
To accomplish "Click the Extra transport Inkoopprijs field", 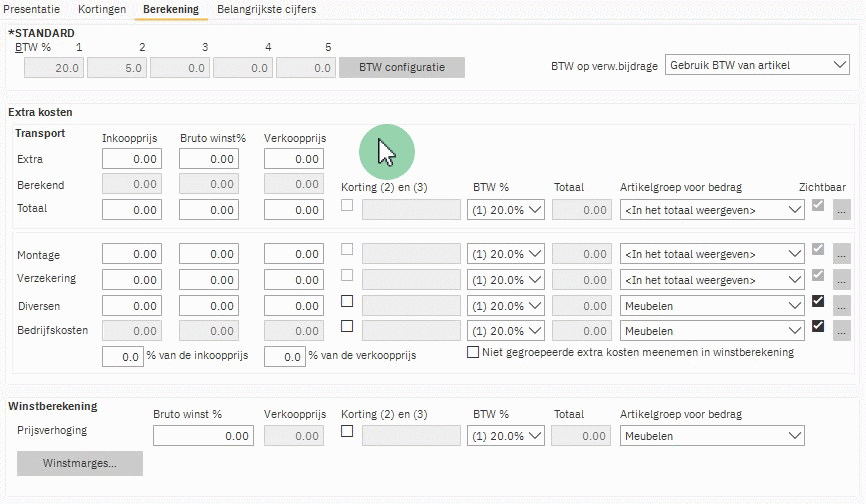I will tap(132, 159).
